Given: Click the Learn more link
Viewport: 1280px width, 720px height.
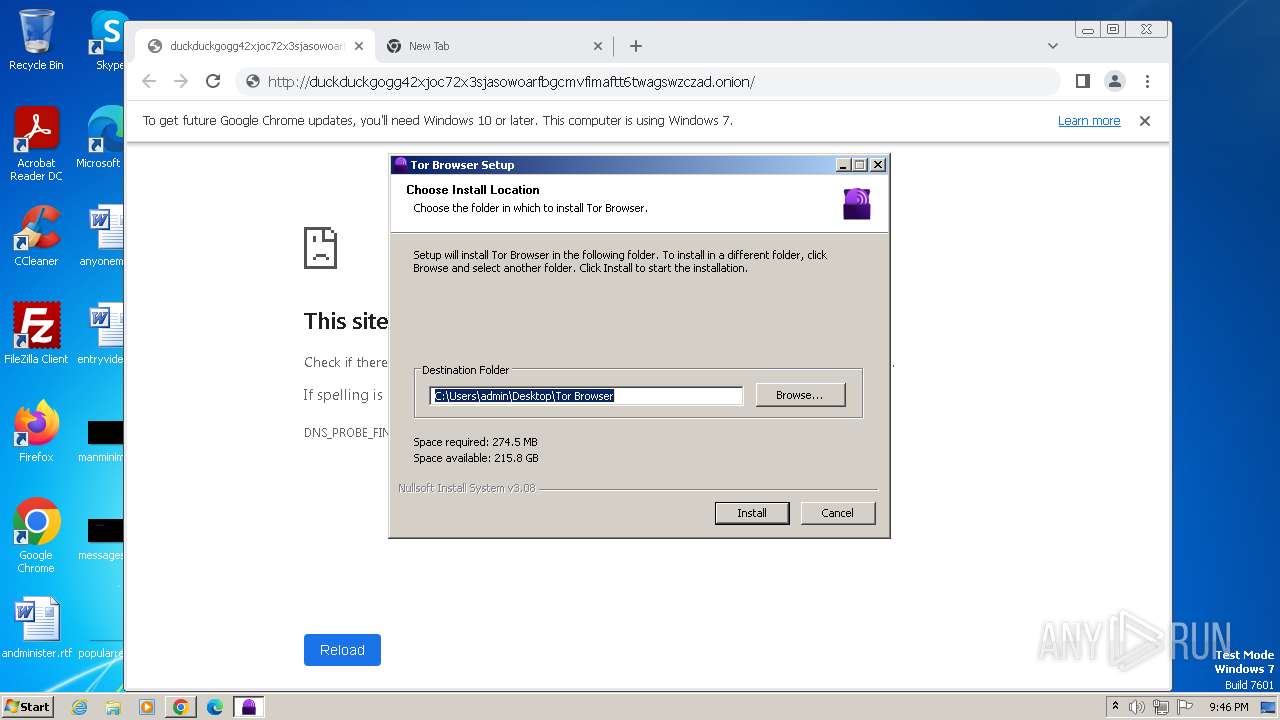Looking at the screenshot, I should pyautogui.click(x=1089, y=121).
